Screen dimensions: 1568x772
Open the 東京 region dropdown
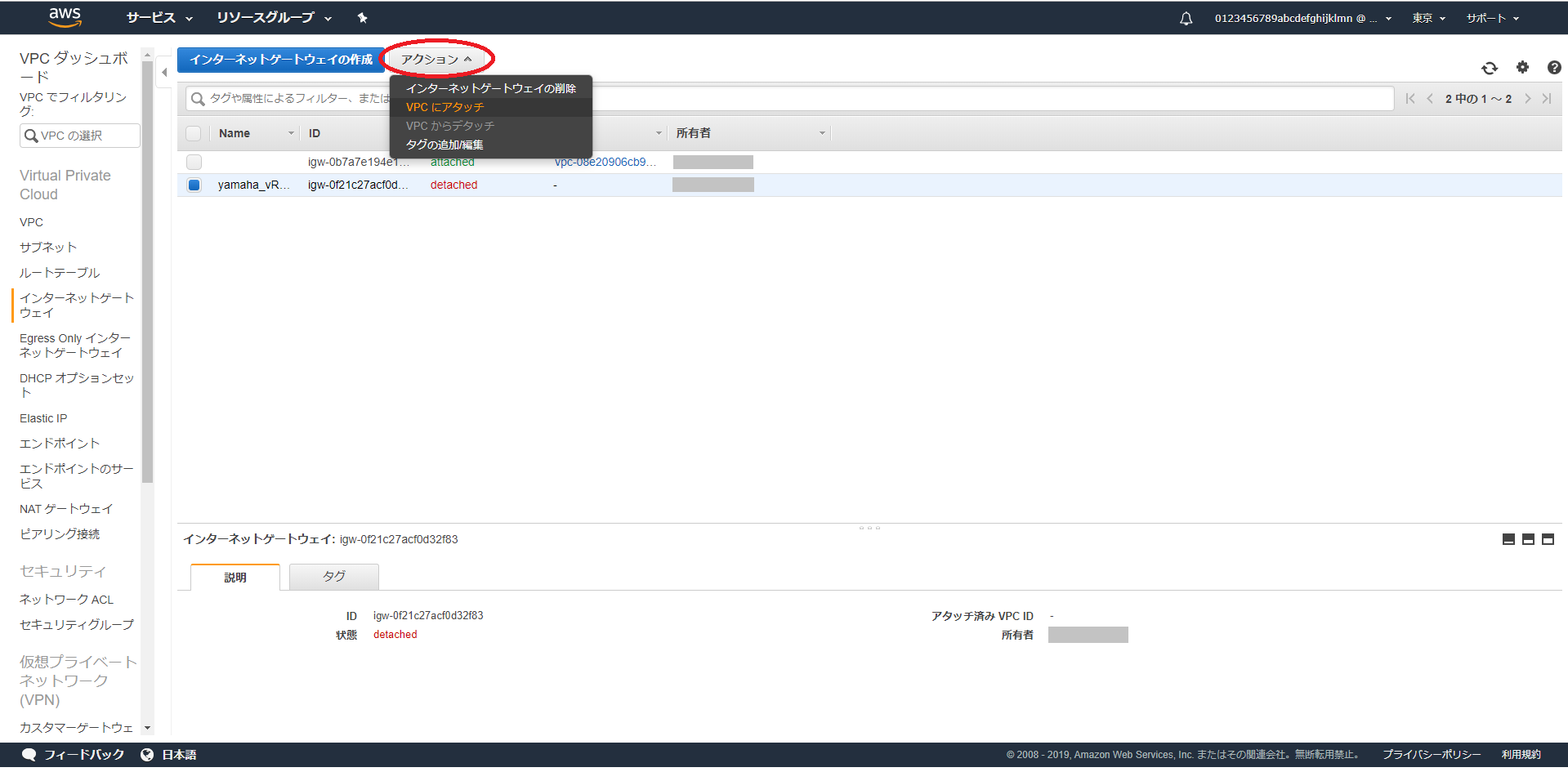[x=1427, y=17]
